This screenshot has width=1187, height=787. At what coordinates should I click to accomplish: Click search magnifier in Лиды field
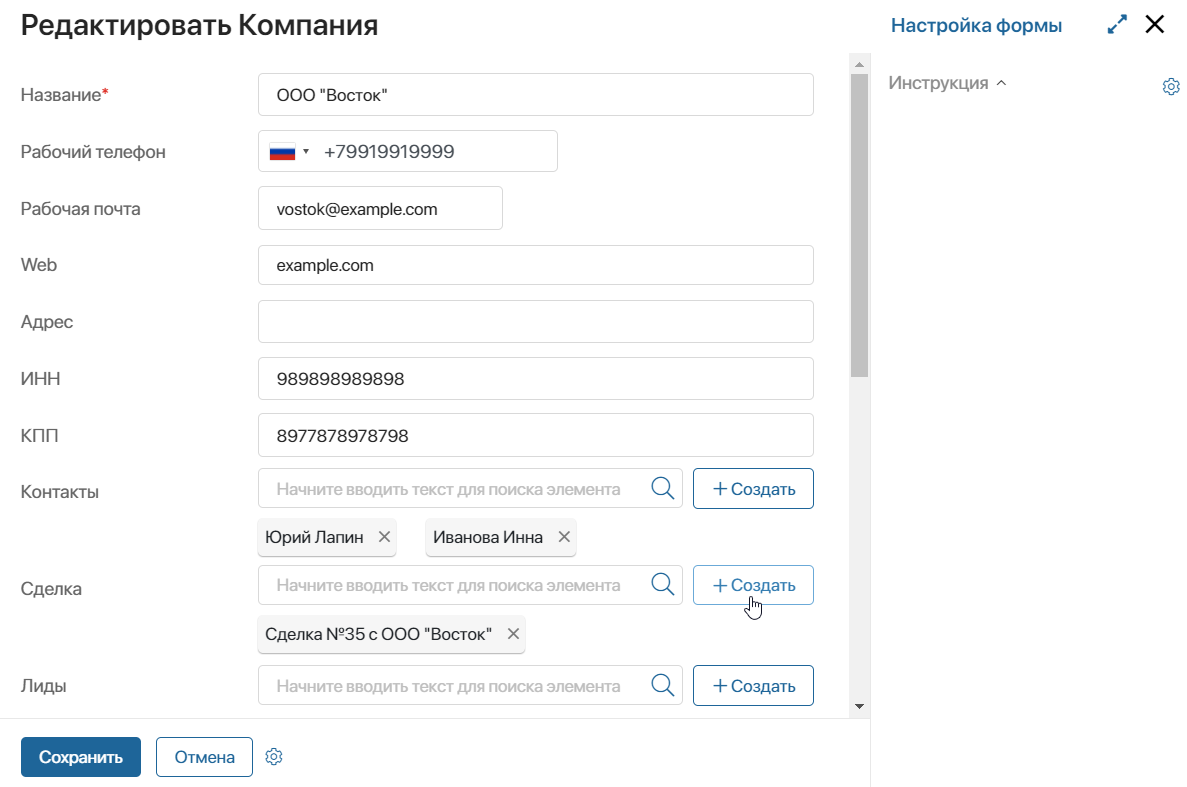tap(662, 685)
